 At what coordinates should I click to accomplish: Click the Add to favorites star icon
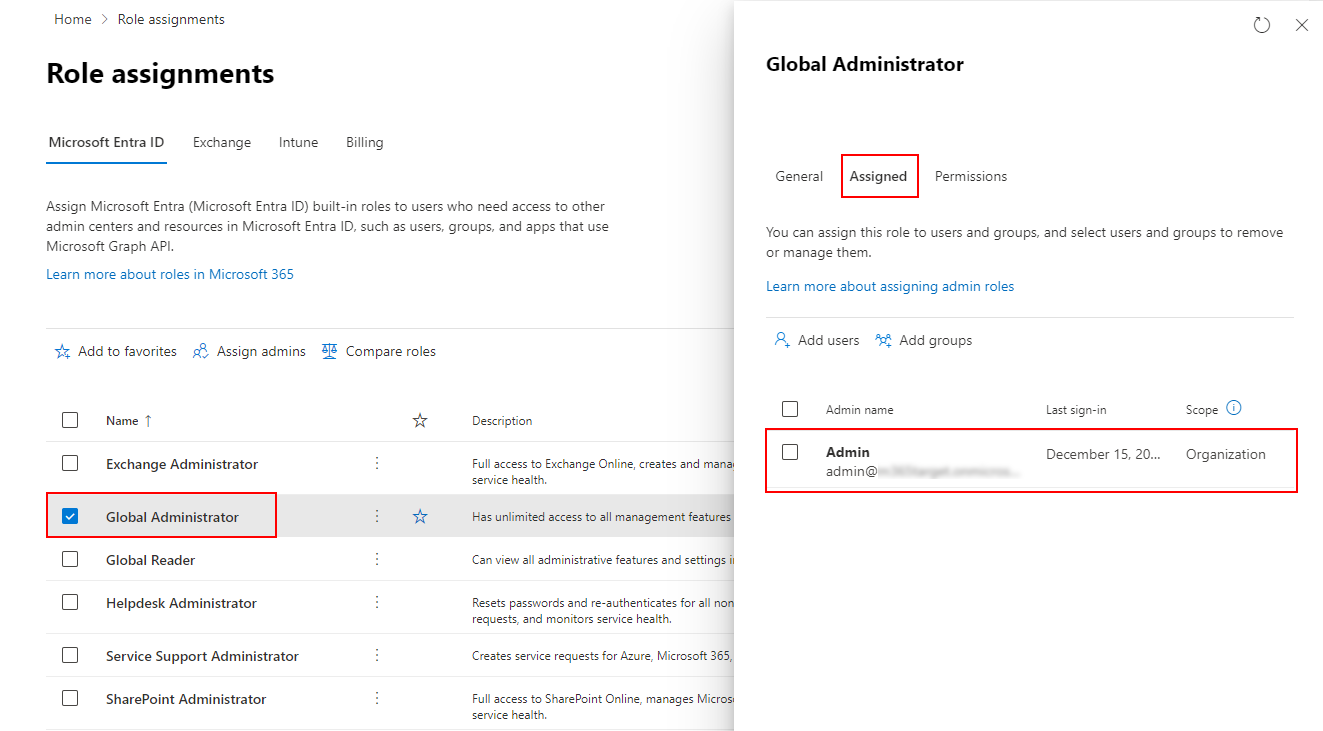click(62, 351)
